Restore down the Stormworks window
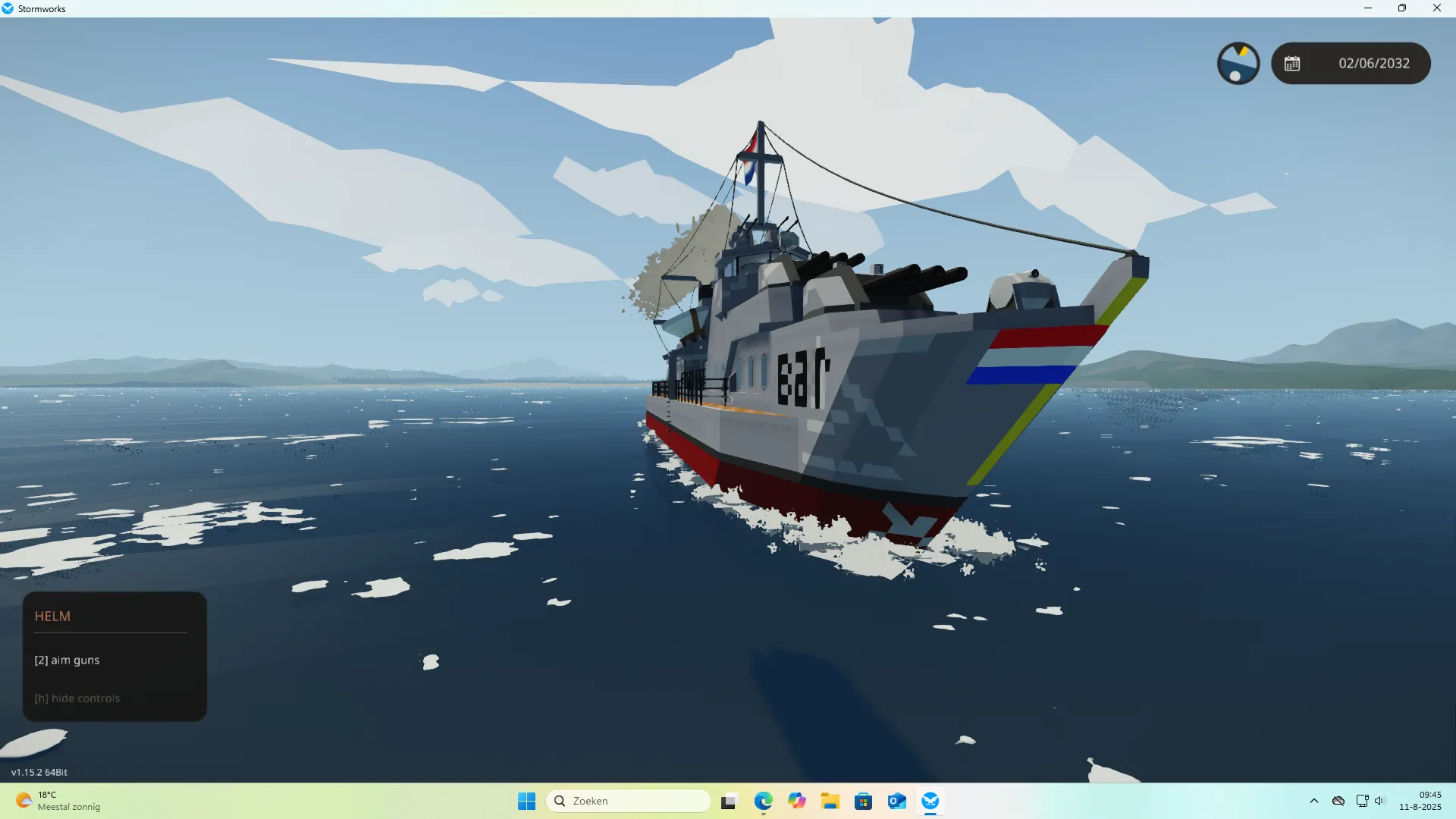 tap(1401, 8)
